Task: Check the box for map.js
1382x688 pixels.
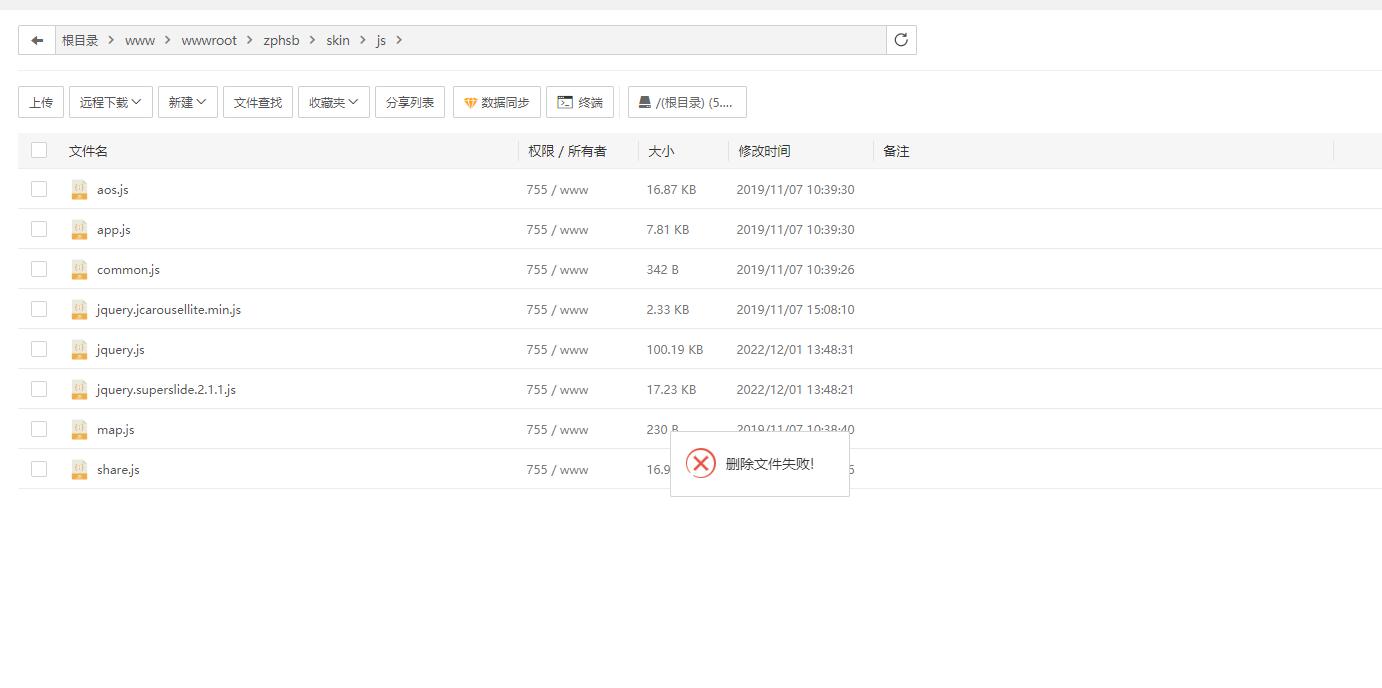Action: coord(39,429)
